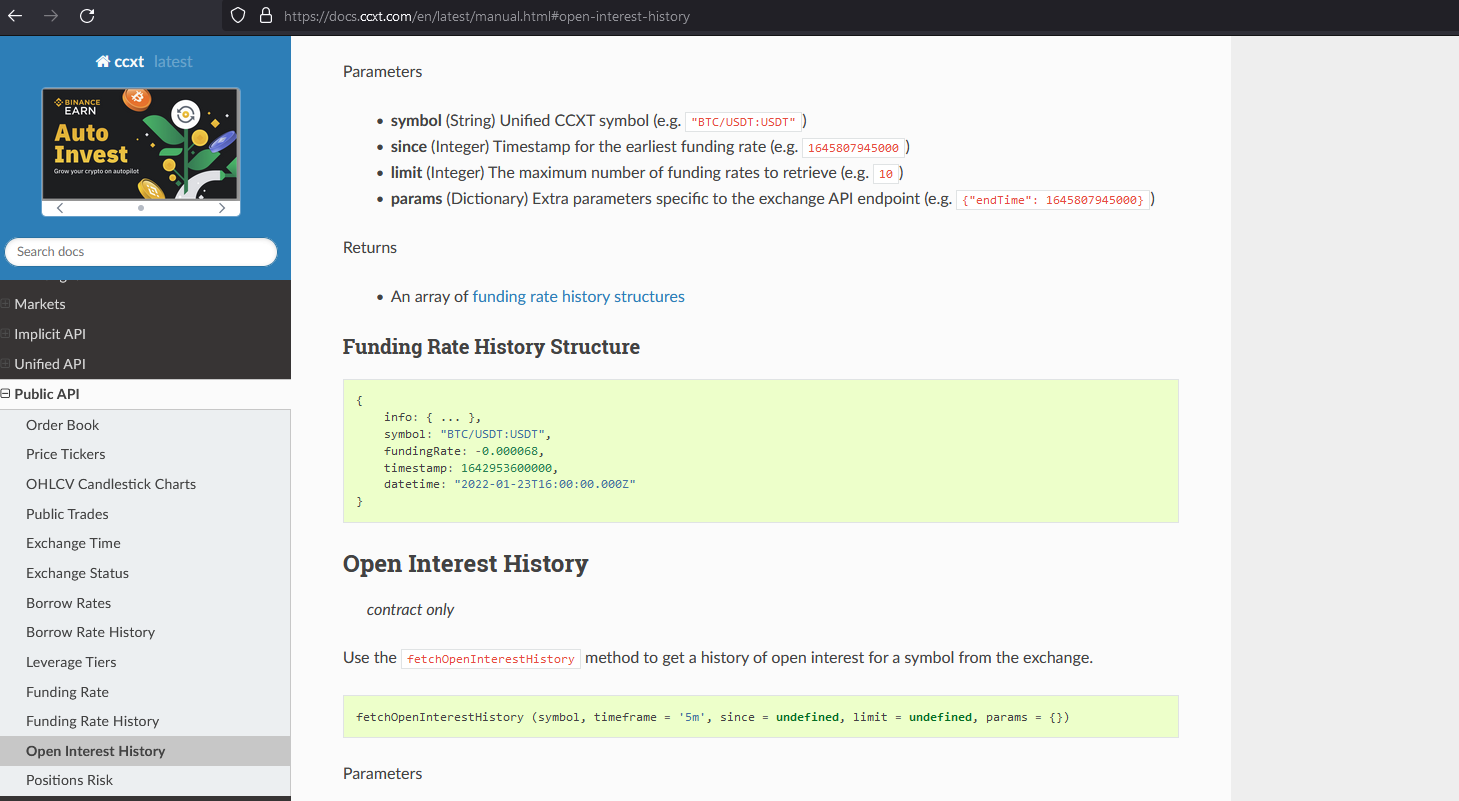Click the browser back arrow
Screen dimensions: 1459x801
point(14,16)
